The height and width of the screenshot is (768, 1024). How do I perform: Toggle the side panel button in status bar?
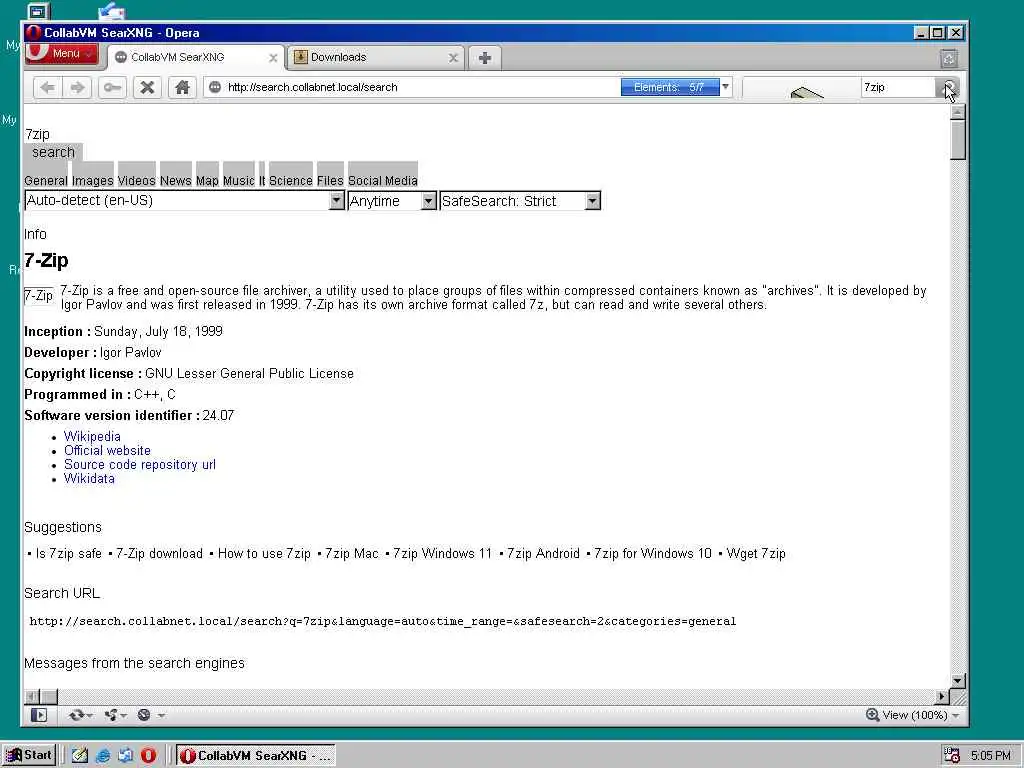[x=39, y=715]
